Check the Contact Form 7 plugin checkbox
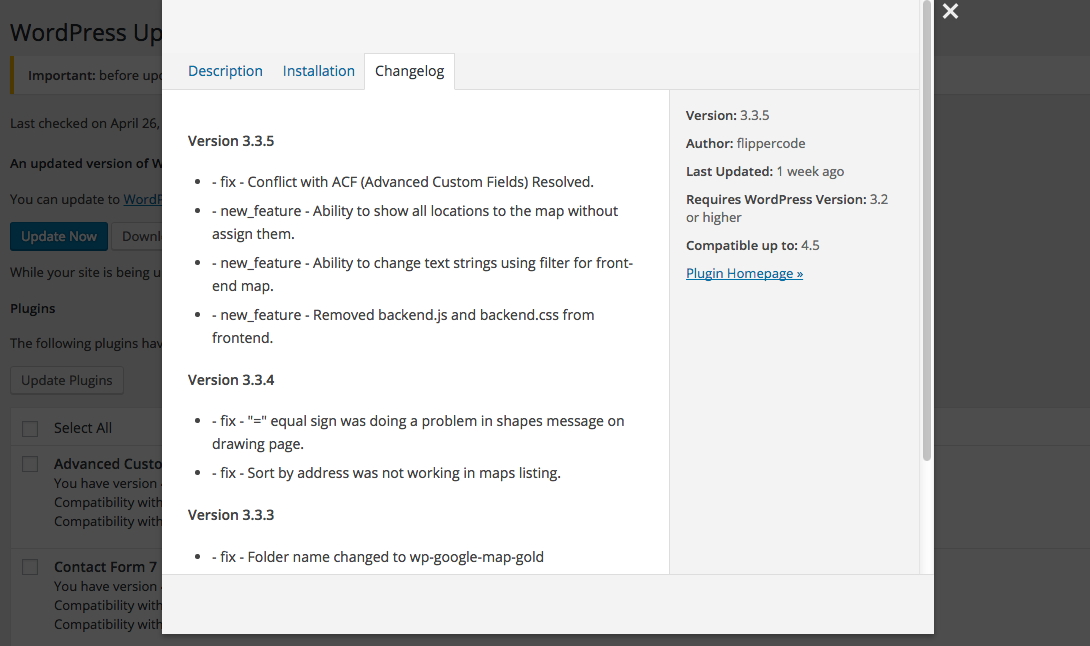Screen dimensions: 1090x646 pyautogui.click(x=30, y=567)
